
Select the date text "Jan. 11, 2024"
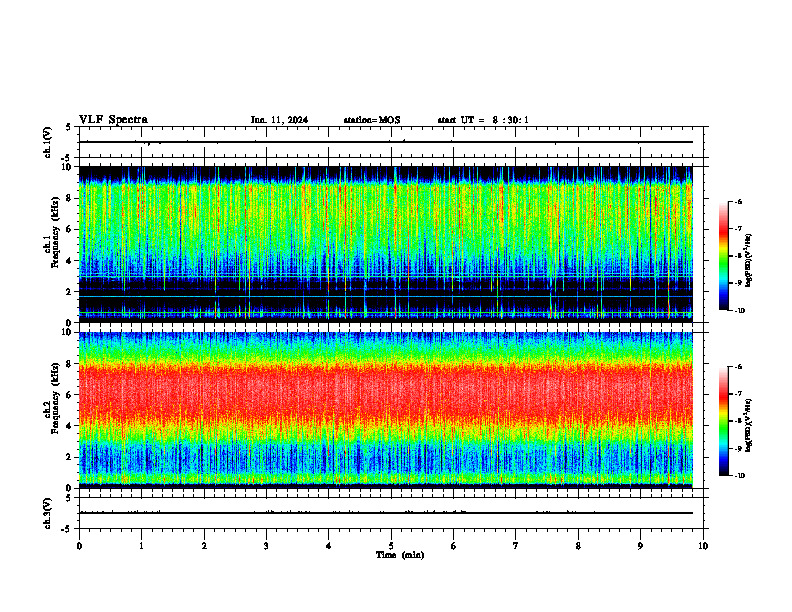pos(279,120)
